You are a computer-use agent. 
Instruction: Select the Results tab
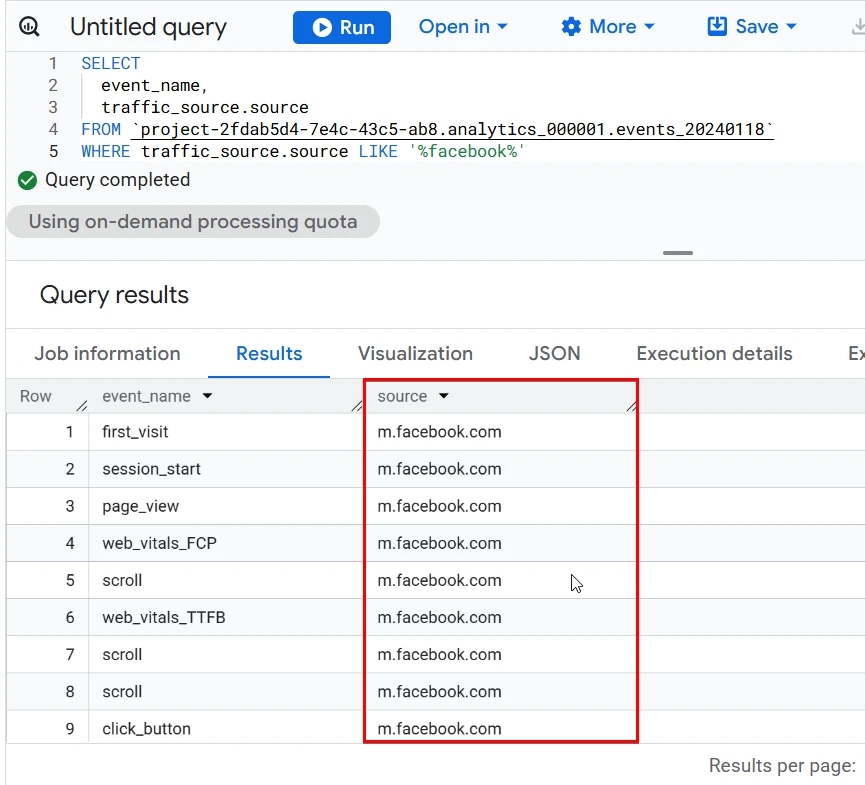(269, 354)
